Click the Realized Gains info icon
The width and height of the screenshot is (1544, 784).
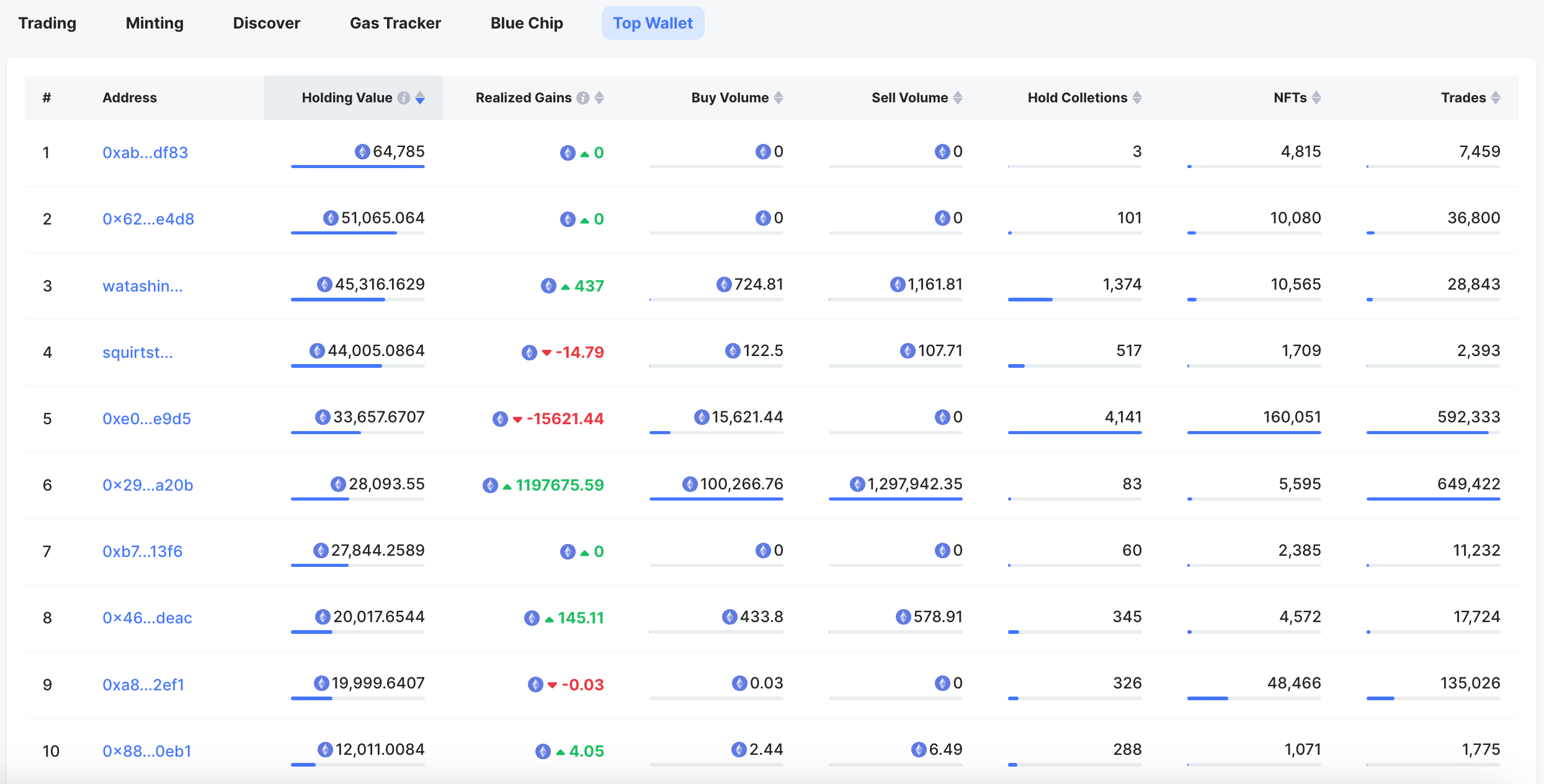point(583,98)
